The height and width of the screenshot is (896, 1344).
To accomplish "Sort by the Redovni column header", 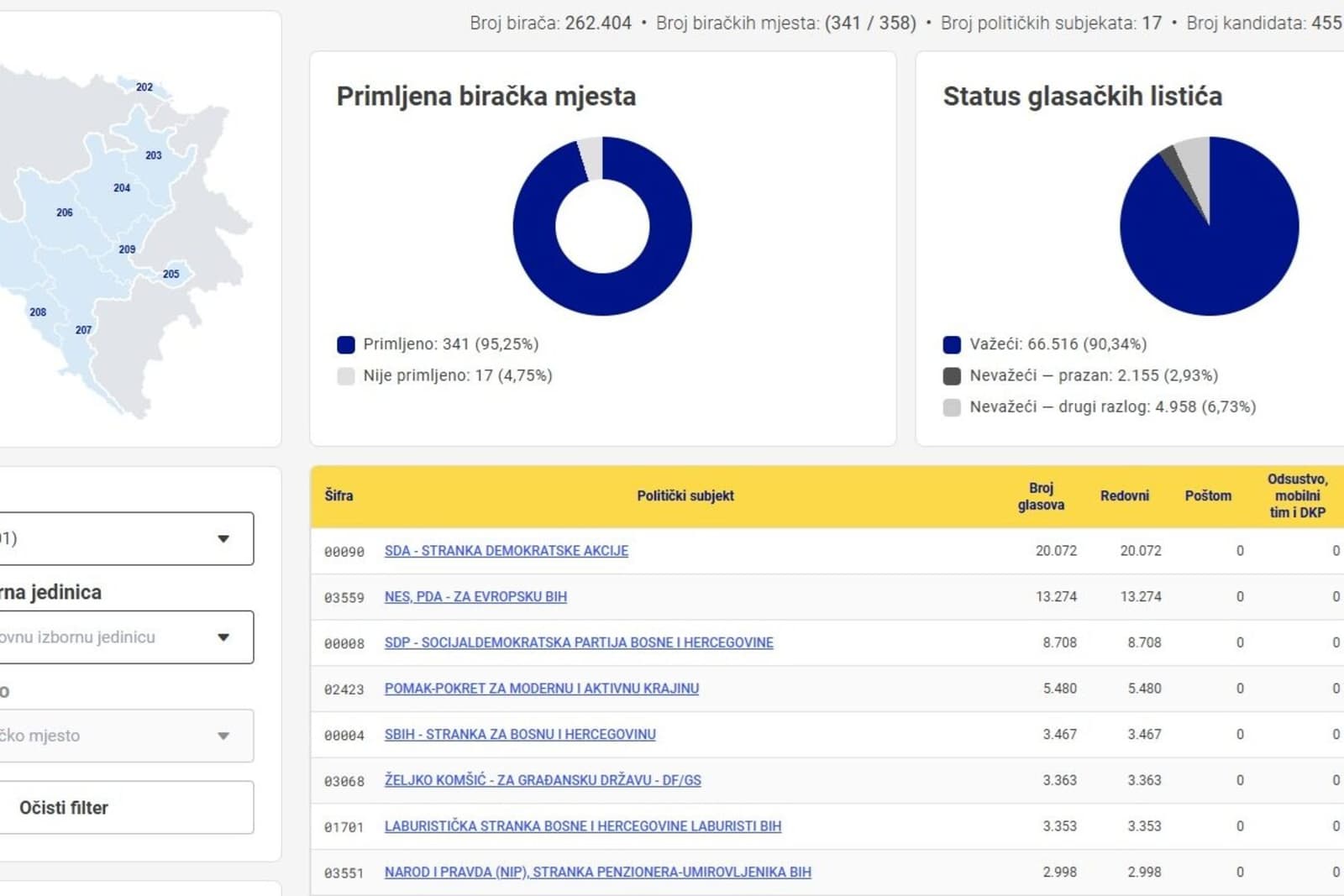I will (x=1125, y=495).
